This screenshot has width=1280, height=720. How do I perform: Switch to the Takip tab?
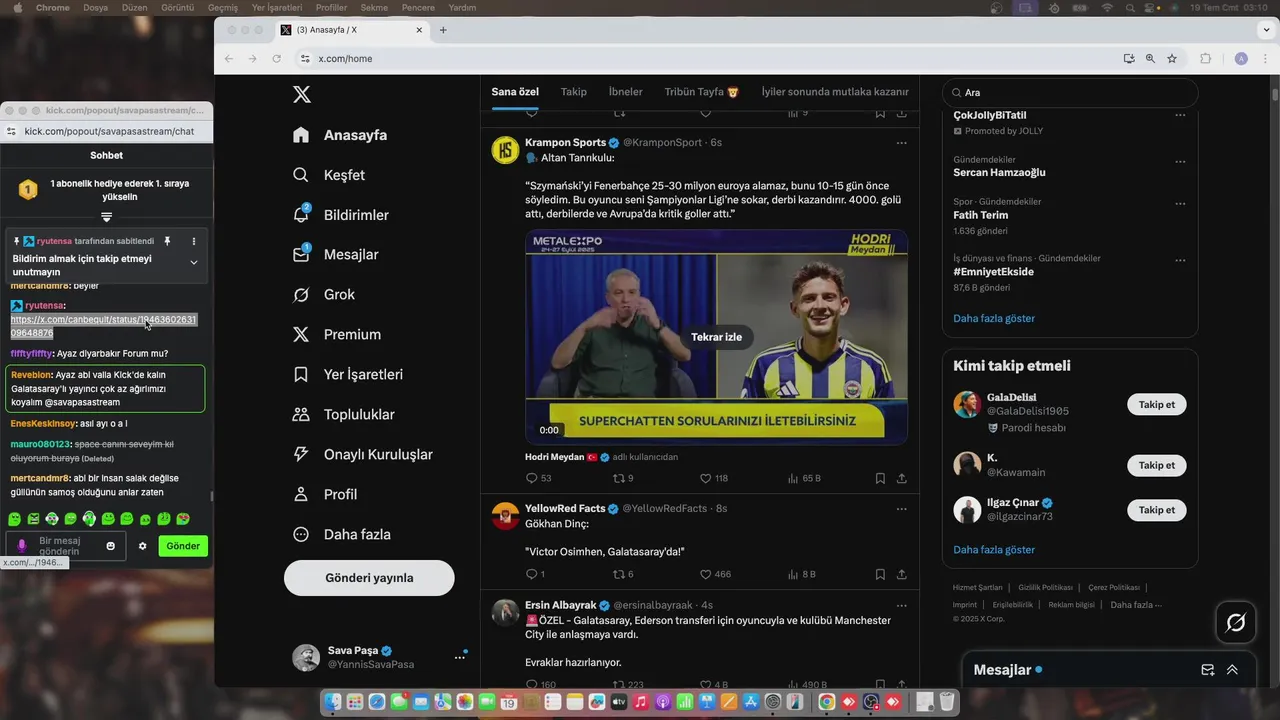[574, 92]
